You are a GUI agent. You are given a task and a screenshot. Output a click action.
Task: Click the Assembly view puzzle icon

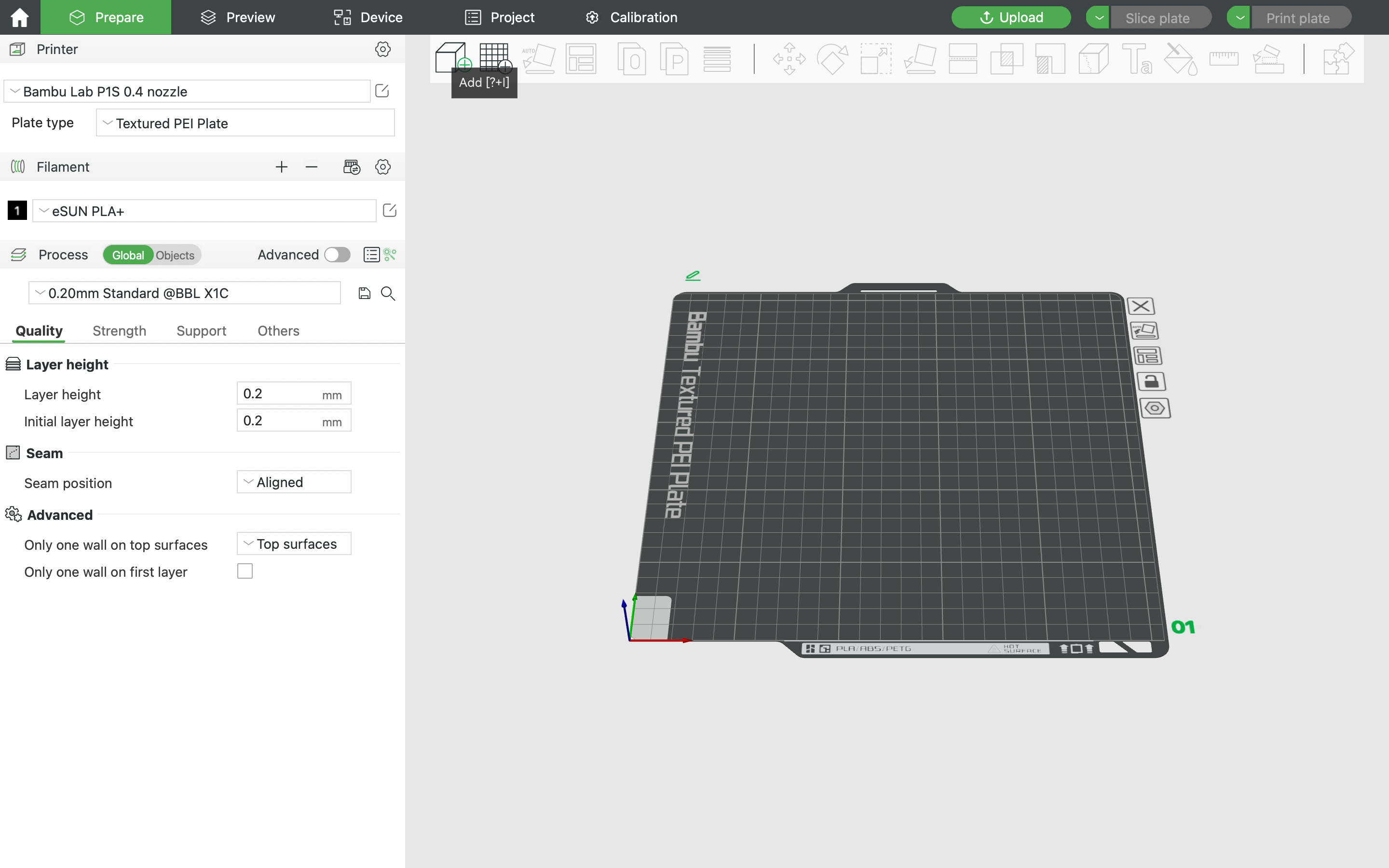(1339, 58)
